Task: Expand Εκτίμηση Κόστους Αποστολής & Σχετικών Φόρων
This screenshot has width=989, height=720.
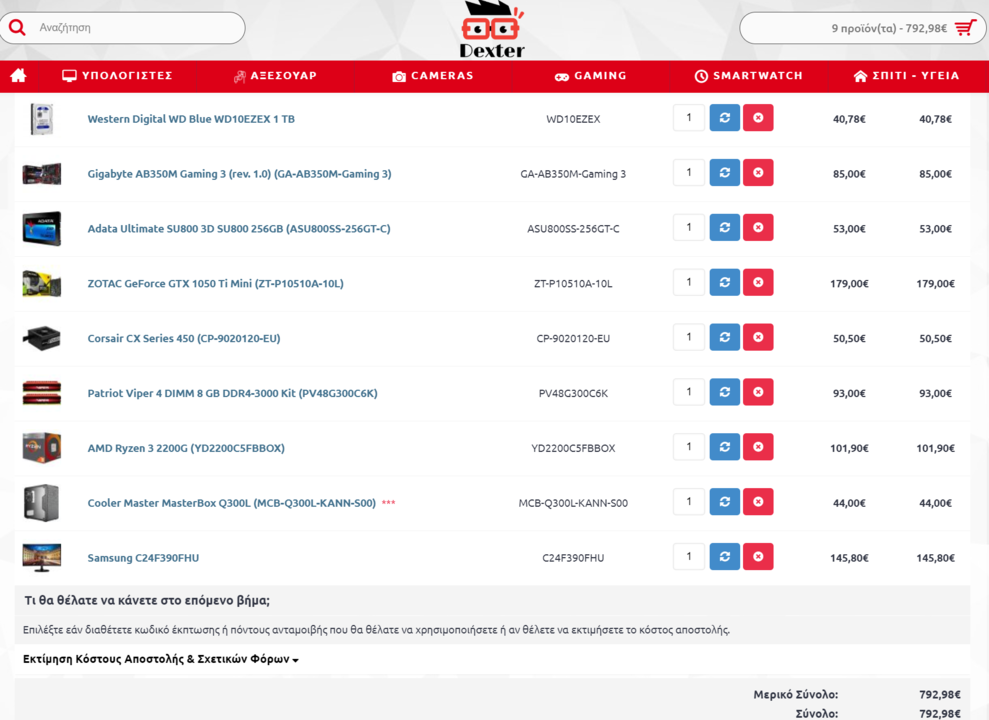Action: click(x=161, y=659)
